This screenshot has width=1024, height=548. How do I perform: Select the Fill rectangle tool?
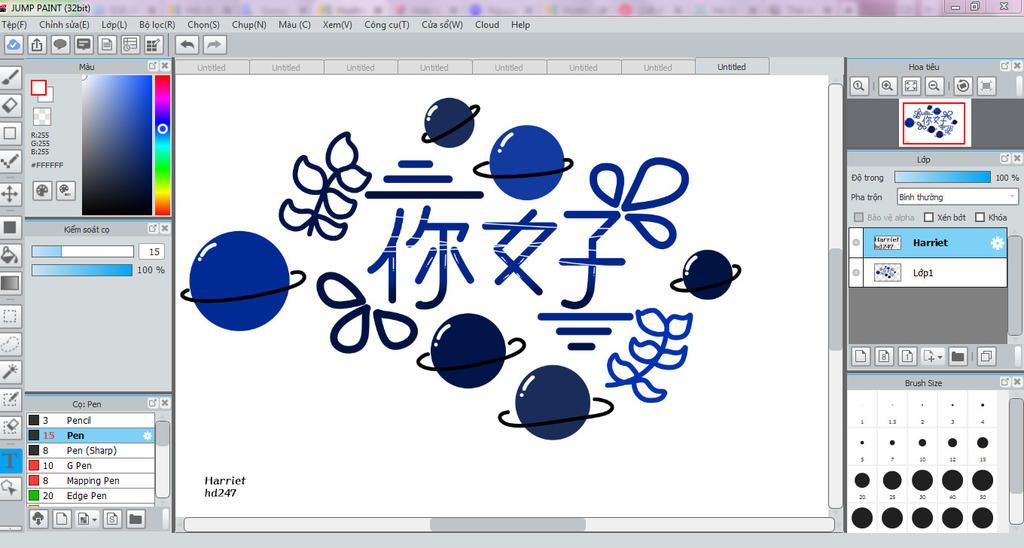(x=10, y=227)
